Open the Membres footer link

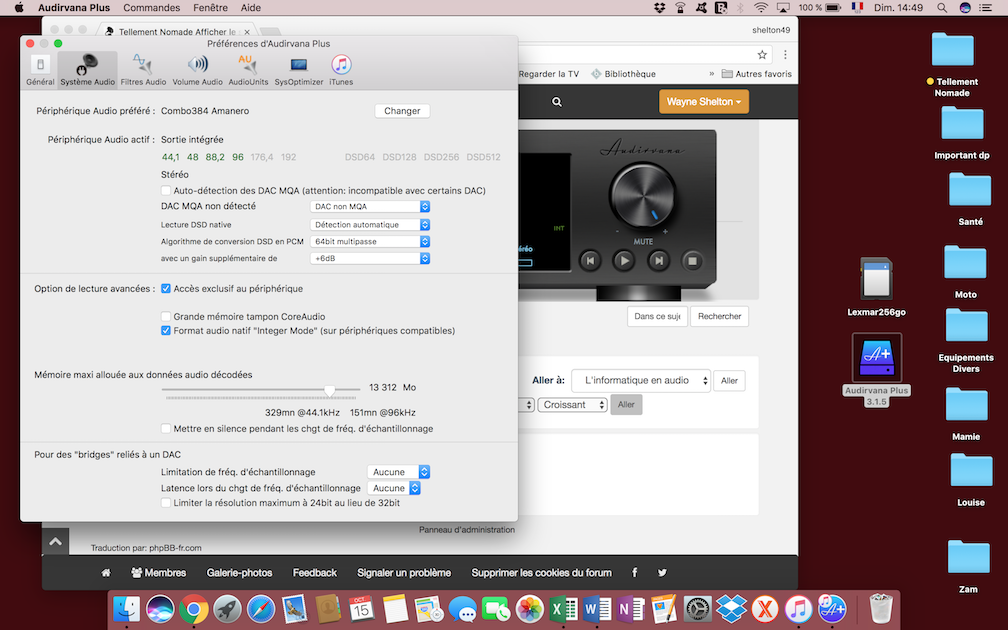[x=158, y=572]
